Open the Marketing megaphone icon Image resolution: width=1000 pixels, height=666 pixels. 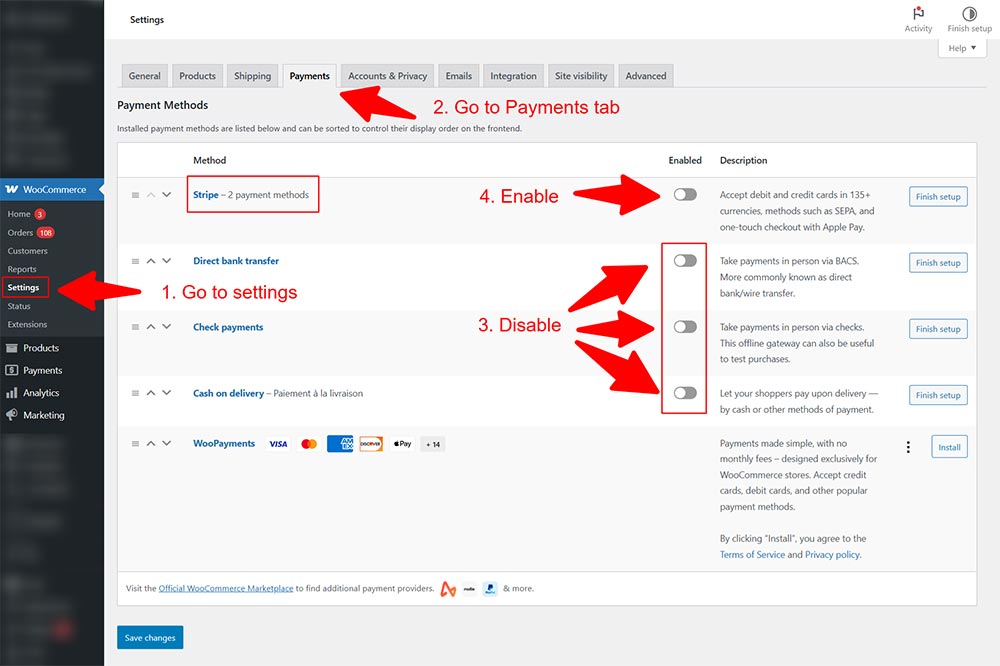click(11, 415)
